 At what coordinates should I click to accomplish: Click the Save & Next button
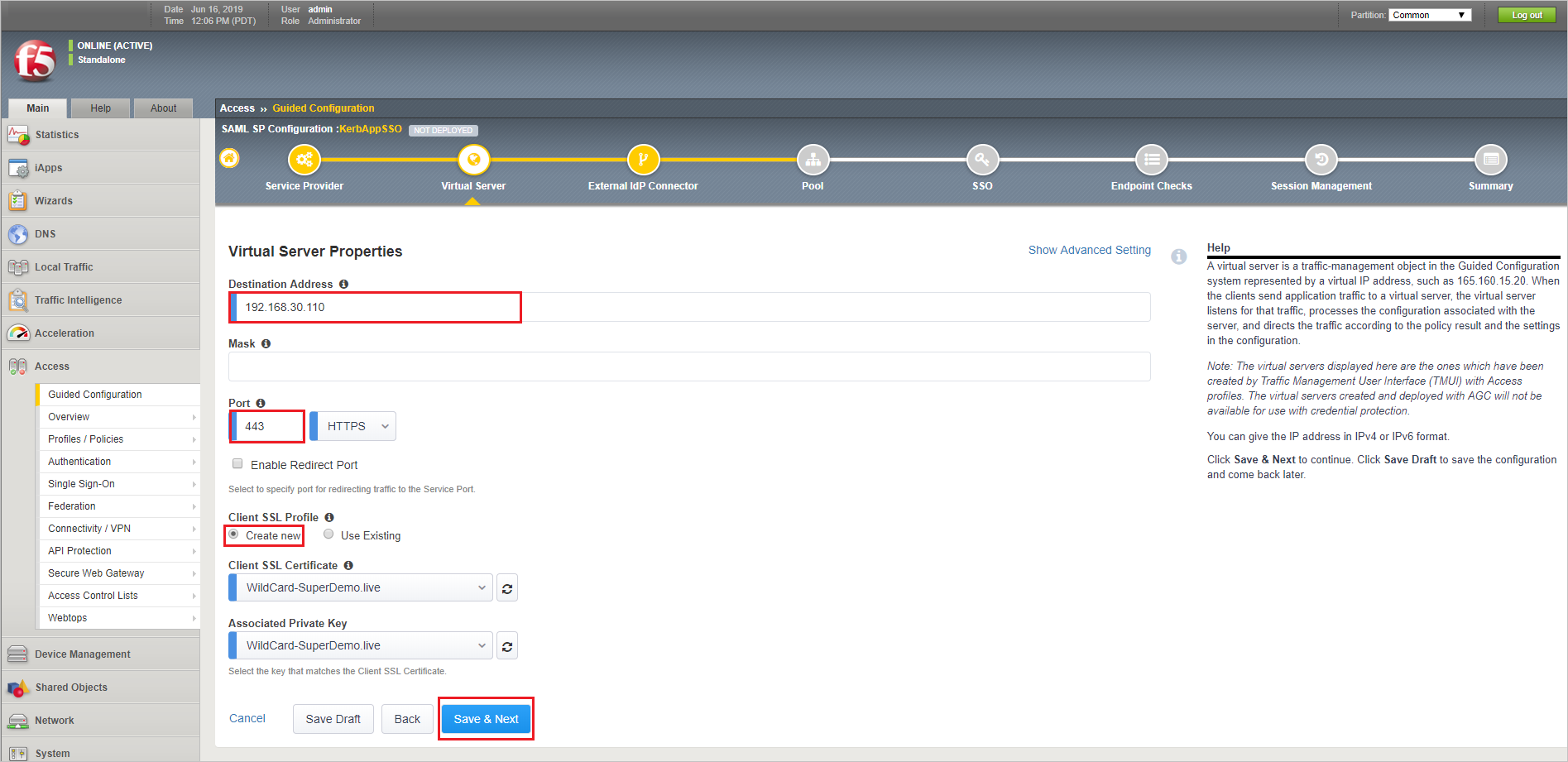[x=486, y=719]
